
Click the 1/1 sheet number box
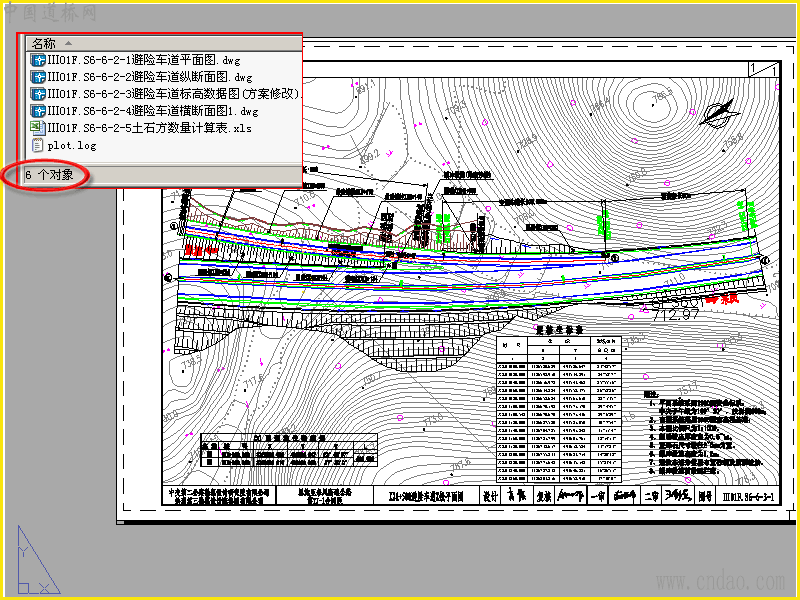(x=764, y=68)
